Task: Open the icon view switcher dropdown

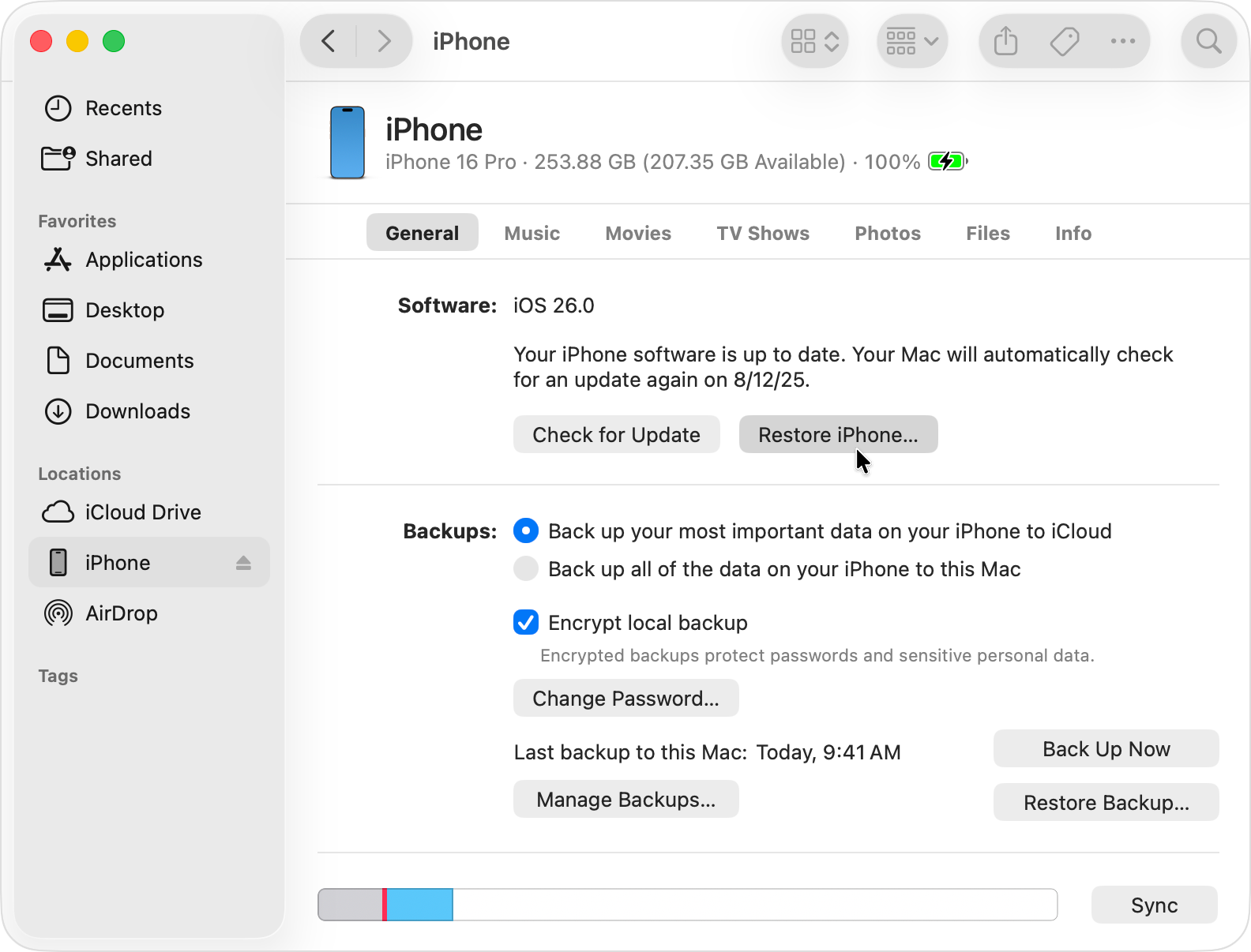Action: tap(815, 41)
